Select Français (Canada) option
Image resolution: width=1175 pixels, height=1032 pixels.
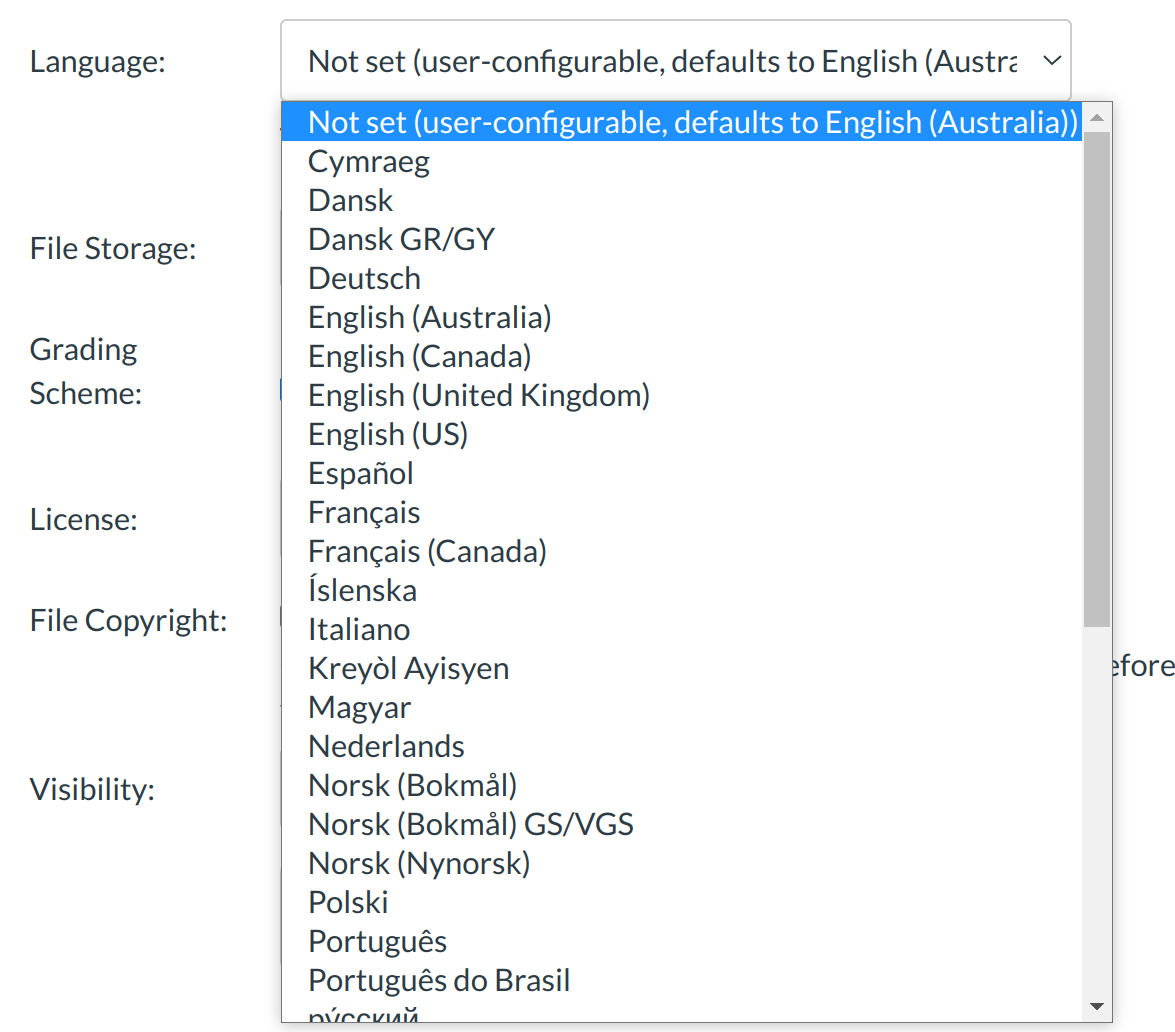(x=427, y=551)
